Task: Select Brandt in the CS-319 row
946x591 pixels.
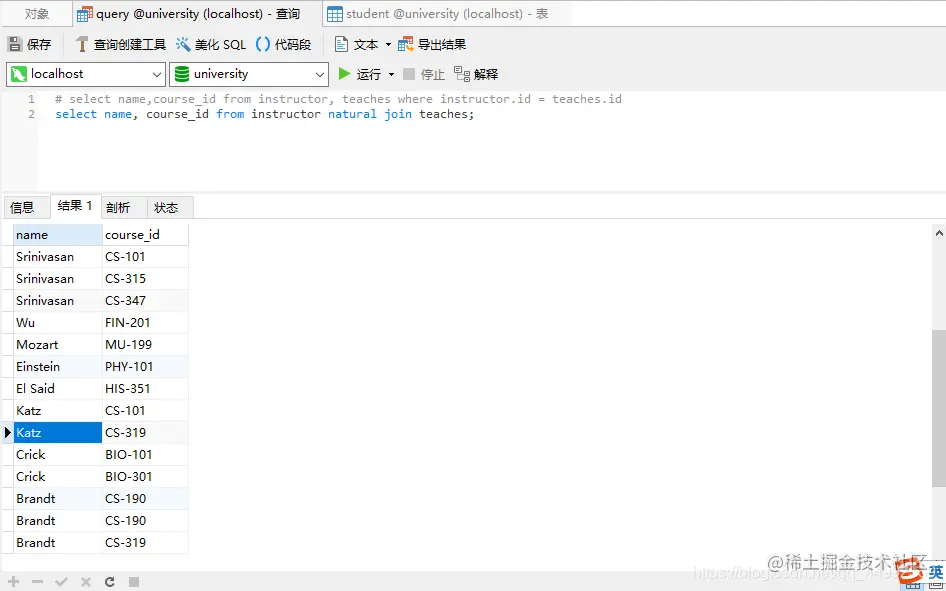Action: pos(58,543)
